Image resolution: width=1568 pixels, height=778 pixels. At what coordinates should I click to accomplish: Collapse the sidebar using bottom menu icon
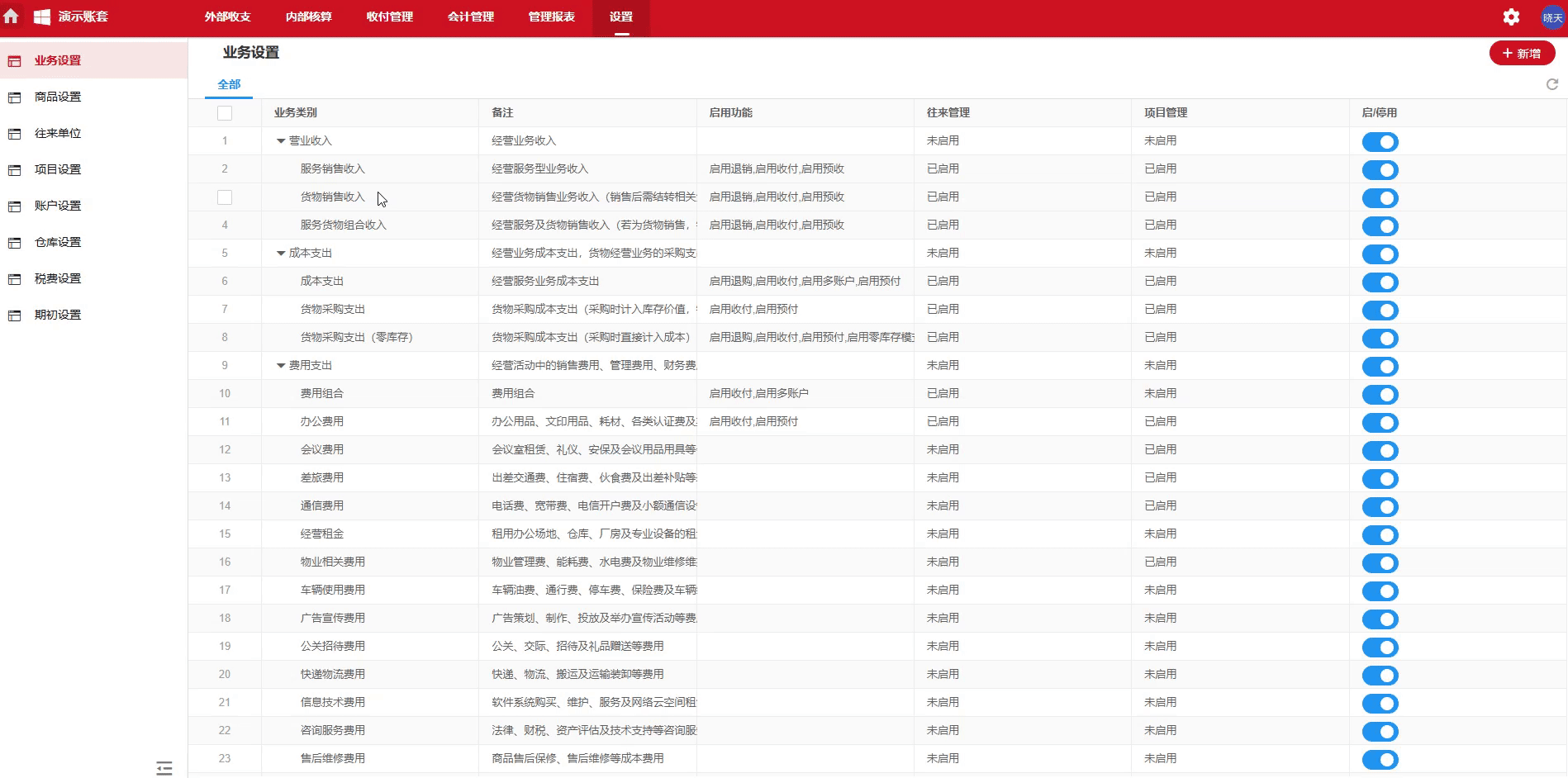coord(164,768)
